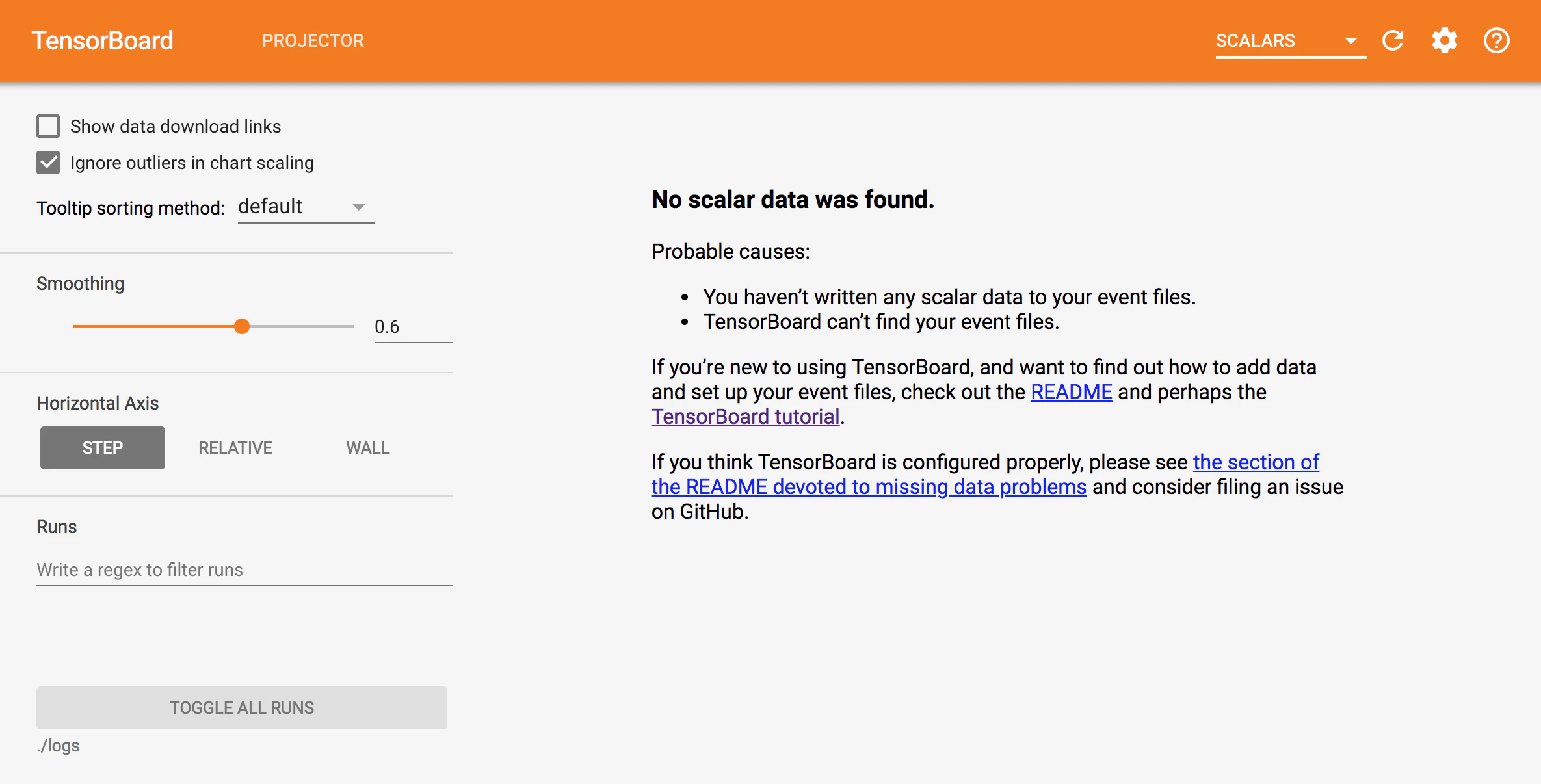This screenshot has width=1541, height=784.
Task: Open the README link
Action: point(1072,392)
